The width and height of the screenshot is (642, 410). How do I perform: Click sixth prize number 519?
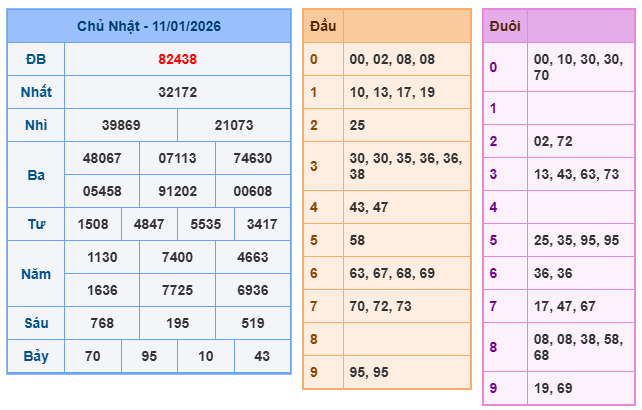252,323
